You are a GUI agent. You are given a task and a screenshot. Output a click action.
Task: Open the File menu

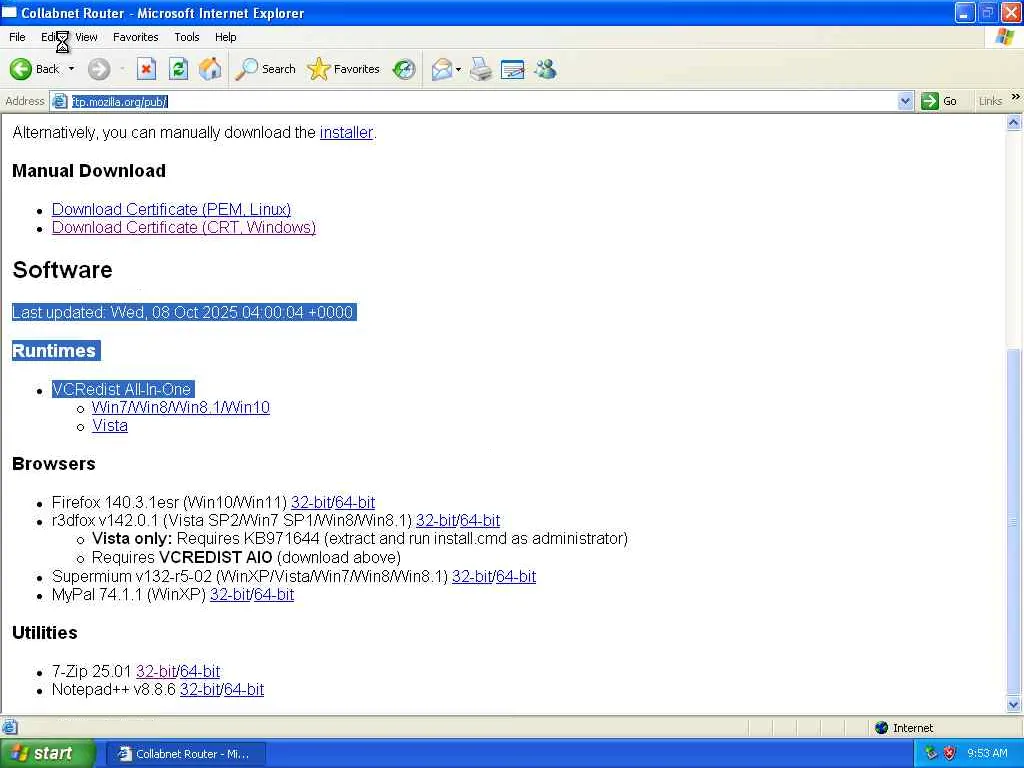17,37
